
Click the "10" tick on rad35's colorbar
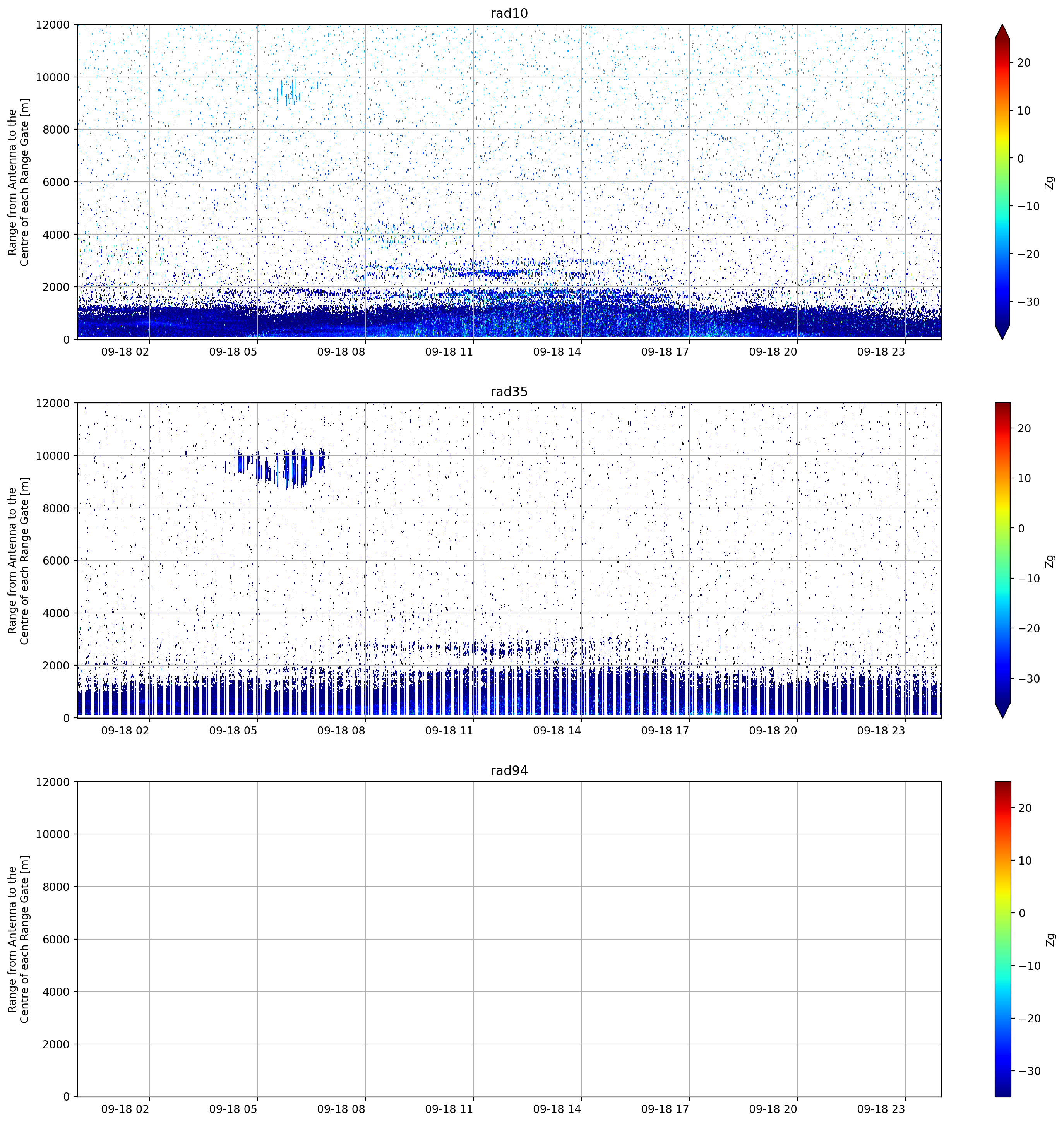click(x=1024, y=479)
